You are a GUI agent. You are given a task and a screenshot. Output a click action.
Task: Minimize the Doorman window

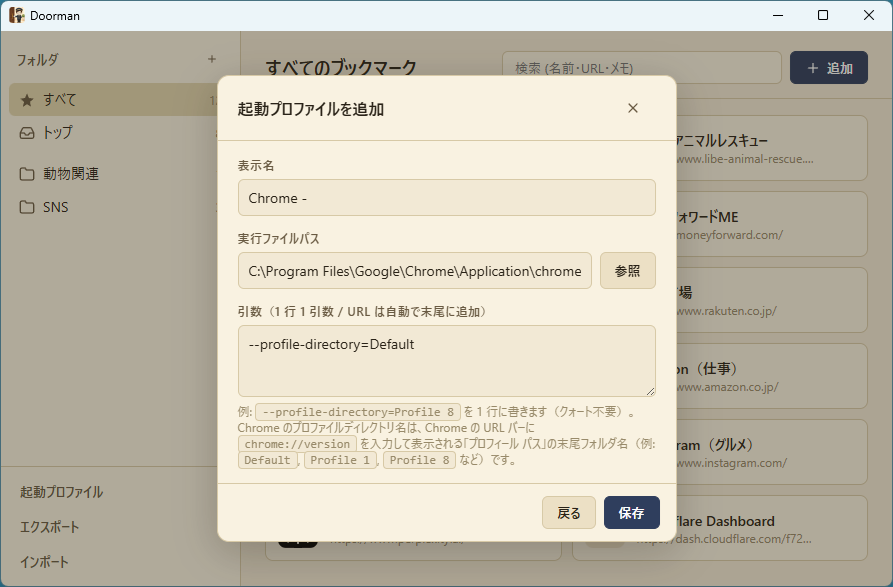pos(778,15)
